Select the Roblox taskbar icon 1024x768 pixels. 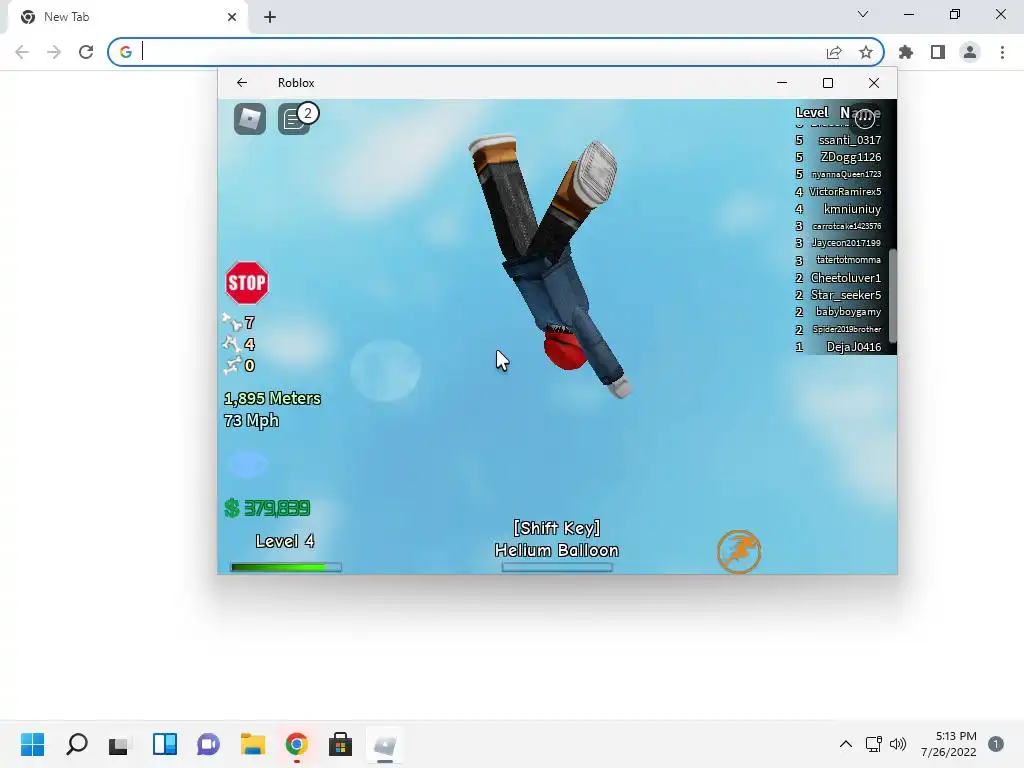pyautogui.click(x=385, y=744)
